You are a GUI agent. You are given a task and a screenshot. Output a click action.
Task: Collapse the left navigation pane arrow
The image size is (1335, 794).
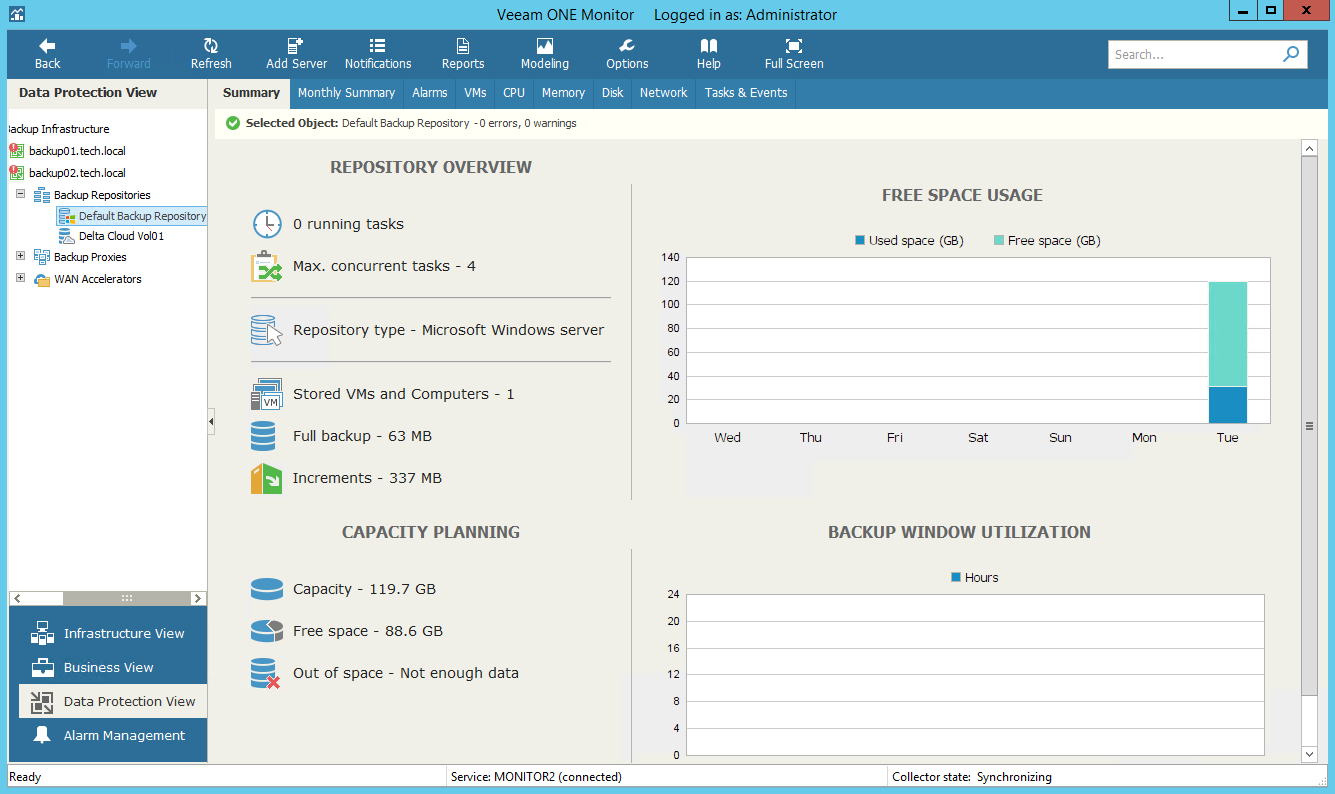[211, 423]
